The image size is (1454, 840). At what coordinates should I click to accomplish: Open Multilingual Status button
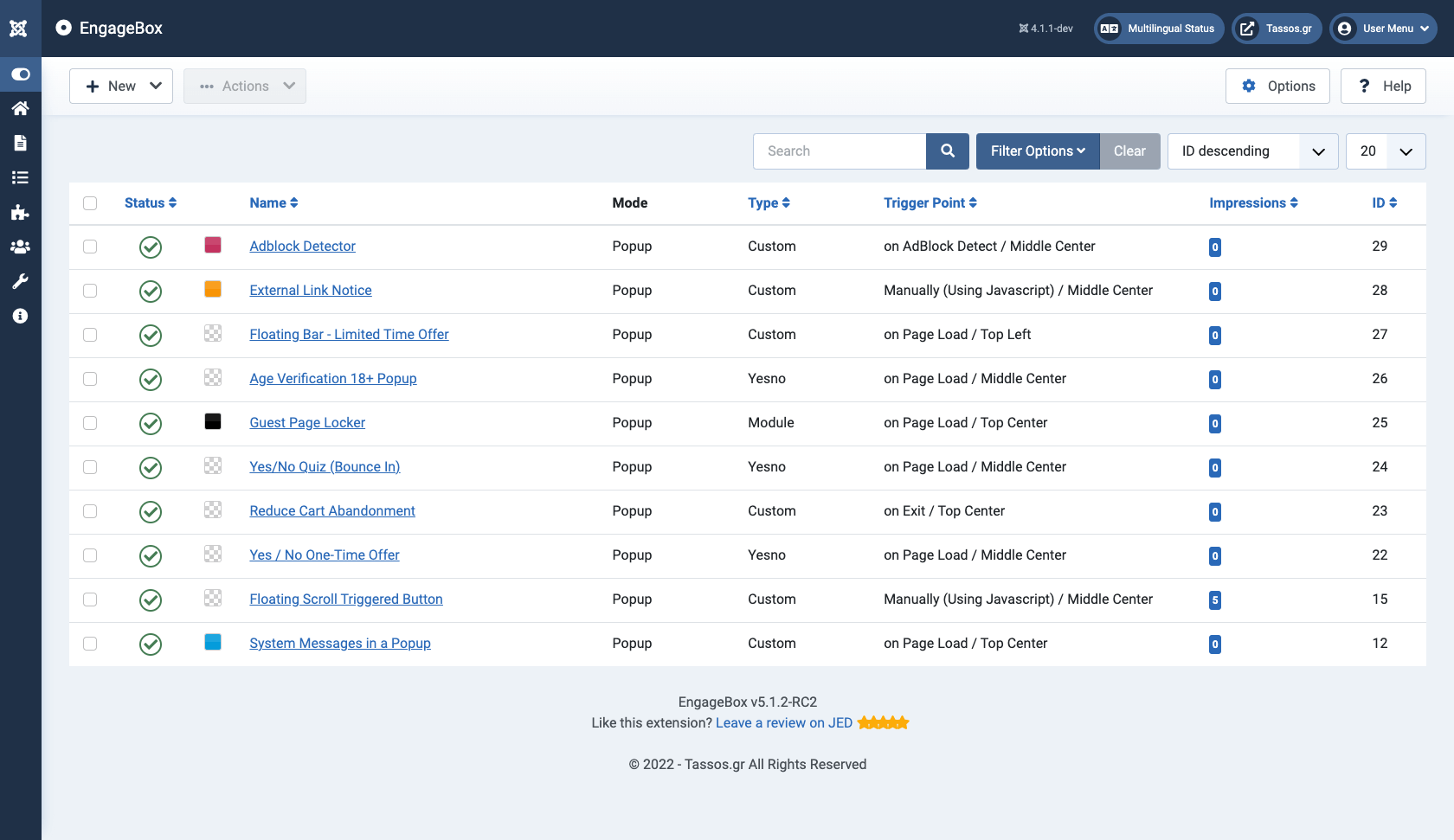tap(1159, 29)
